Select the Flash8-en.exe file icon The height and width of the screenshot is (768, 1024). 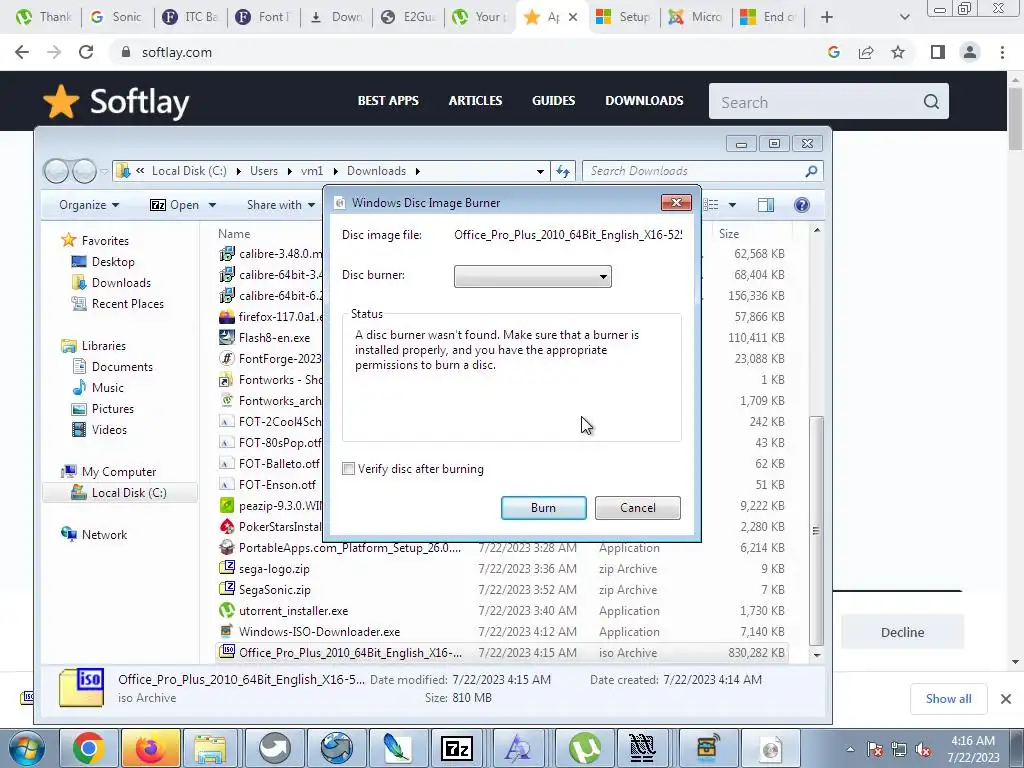(227, 338)
